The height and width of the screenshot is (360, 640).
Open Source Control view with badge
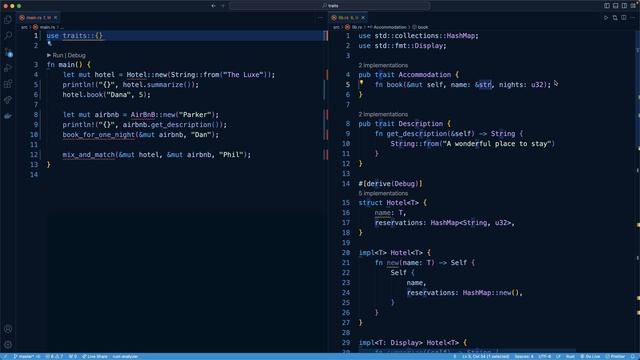8,52
